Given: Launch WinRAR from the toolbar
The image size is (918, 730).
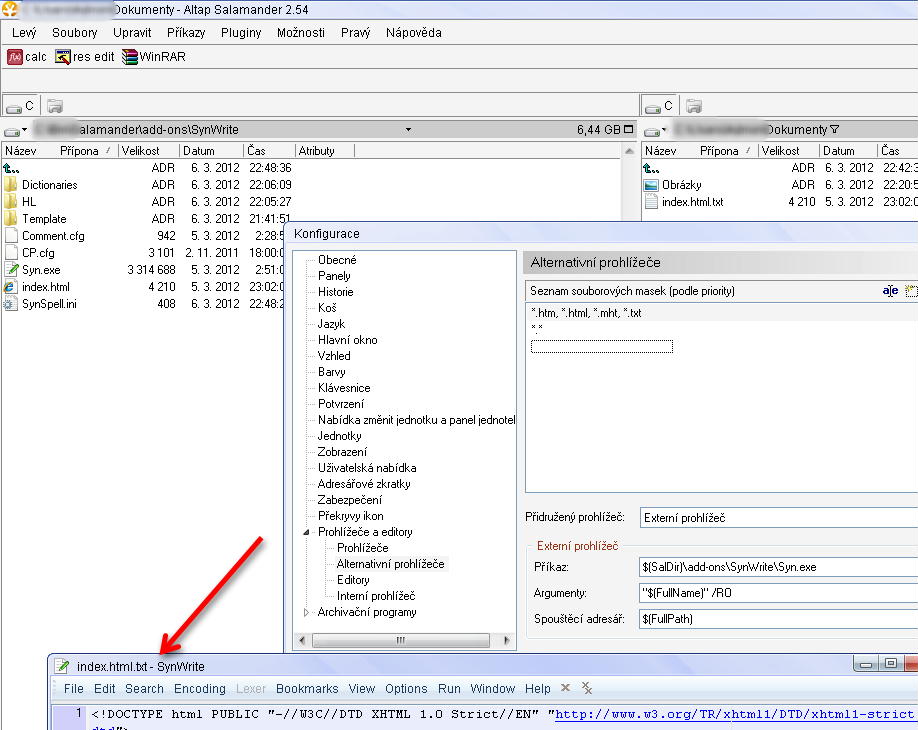Looking at the screenshot, I should (153, 57).
